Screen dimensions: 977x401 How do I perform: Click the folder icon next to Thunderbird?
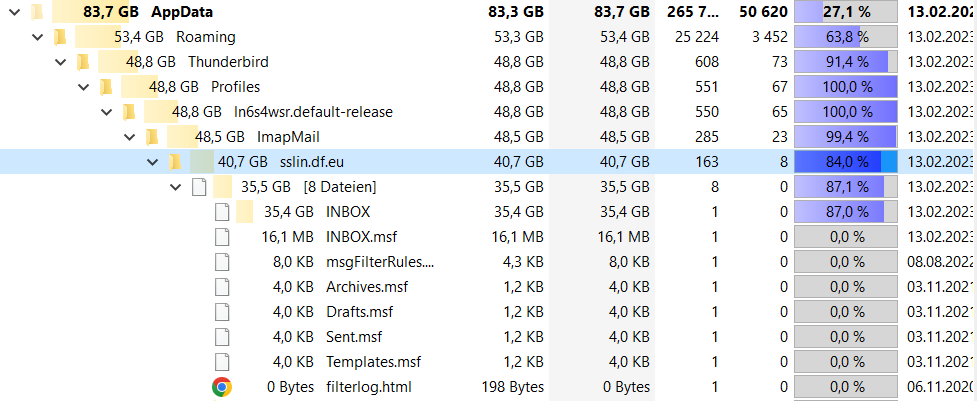[83, 62]
